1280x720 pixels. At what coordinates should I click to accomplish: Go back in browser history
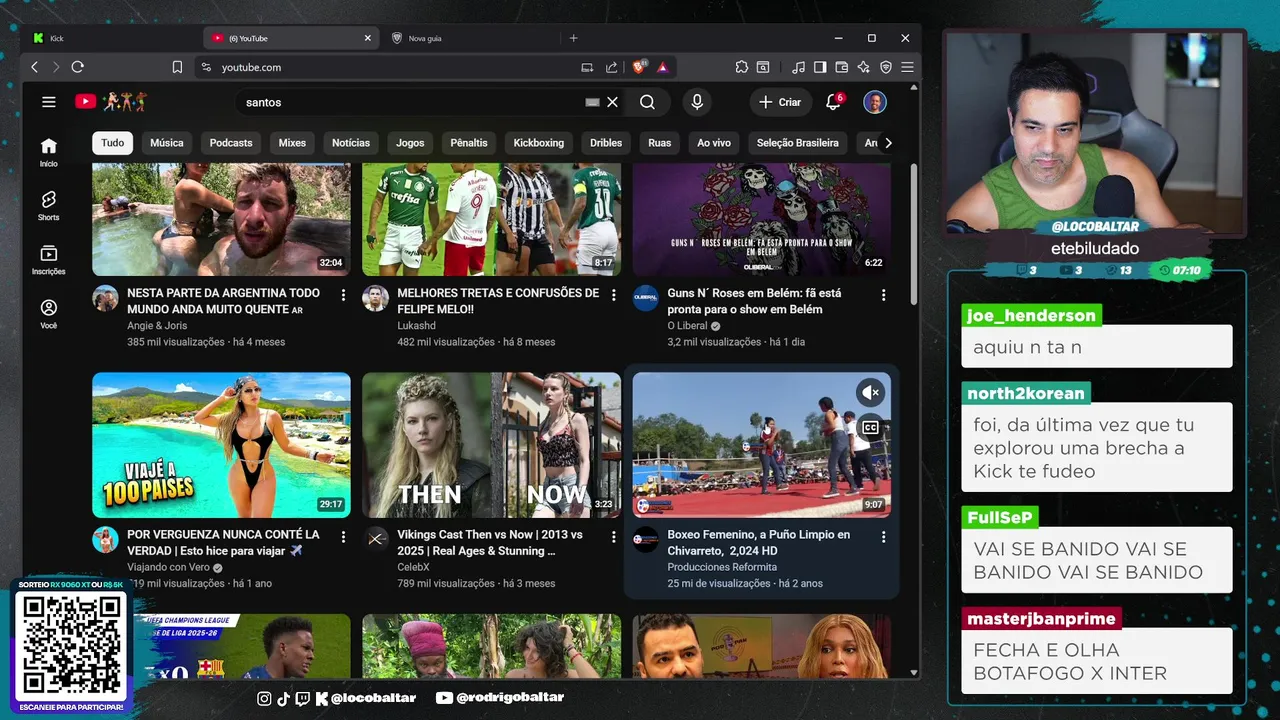tap(34, 67)
